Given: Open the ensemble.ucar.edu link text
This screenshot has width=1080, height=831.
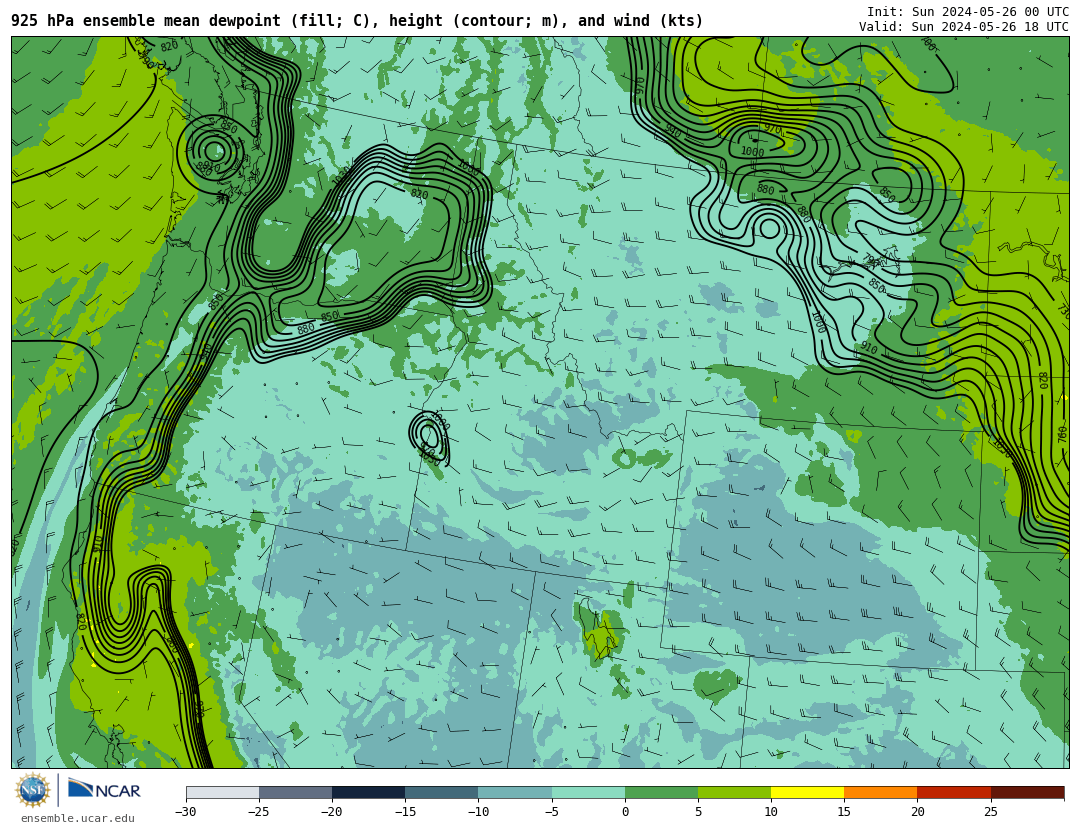Looking at the screenshot, I should 77,818.
